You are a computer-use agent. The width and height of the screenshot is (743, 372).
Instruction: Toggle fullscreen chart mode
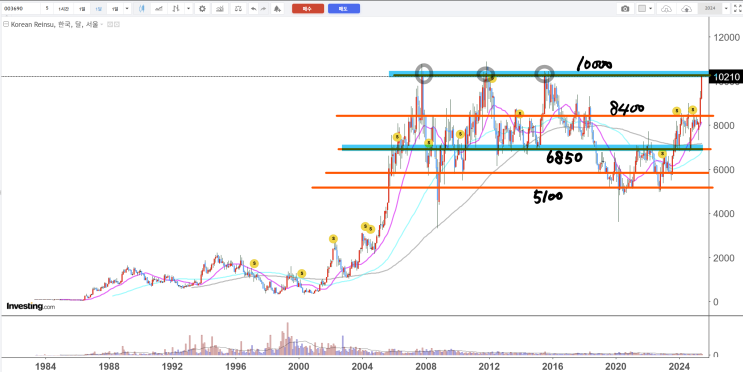point(737,9)
